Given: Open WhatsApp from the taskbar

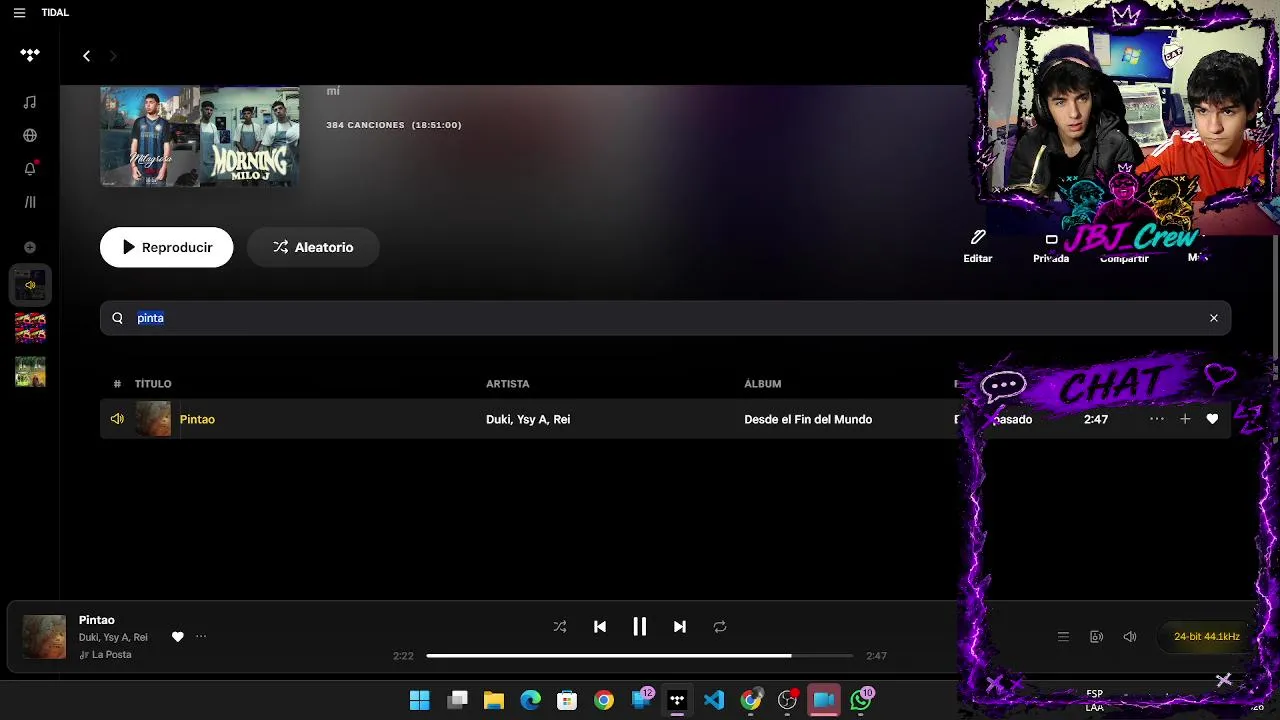Looking at the screenshot, I should [861, 700].
